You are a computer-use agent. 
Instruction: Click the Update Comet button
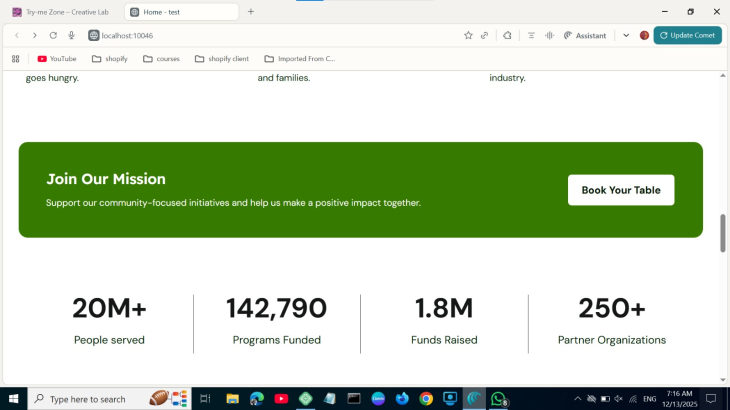687,35
